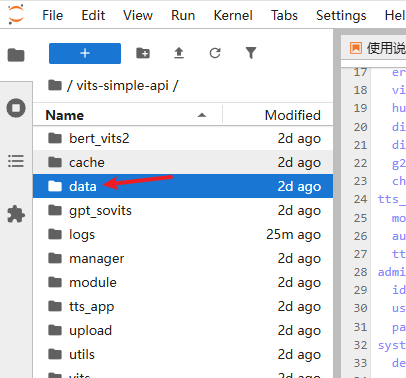Open the Table of Contents sidebar icon
The image size is (406, 378).
tap(16, 161)
